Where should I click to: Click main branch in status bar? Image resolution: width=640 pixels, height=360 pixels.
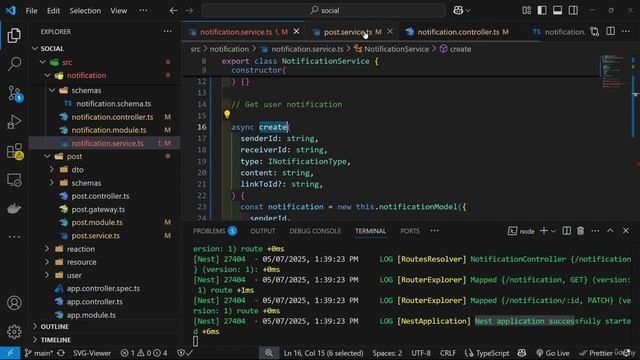39,353
